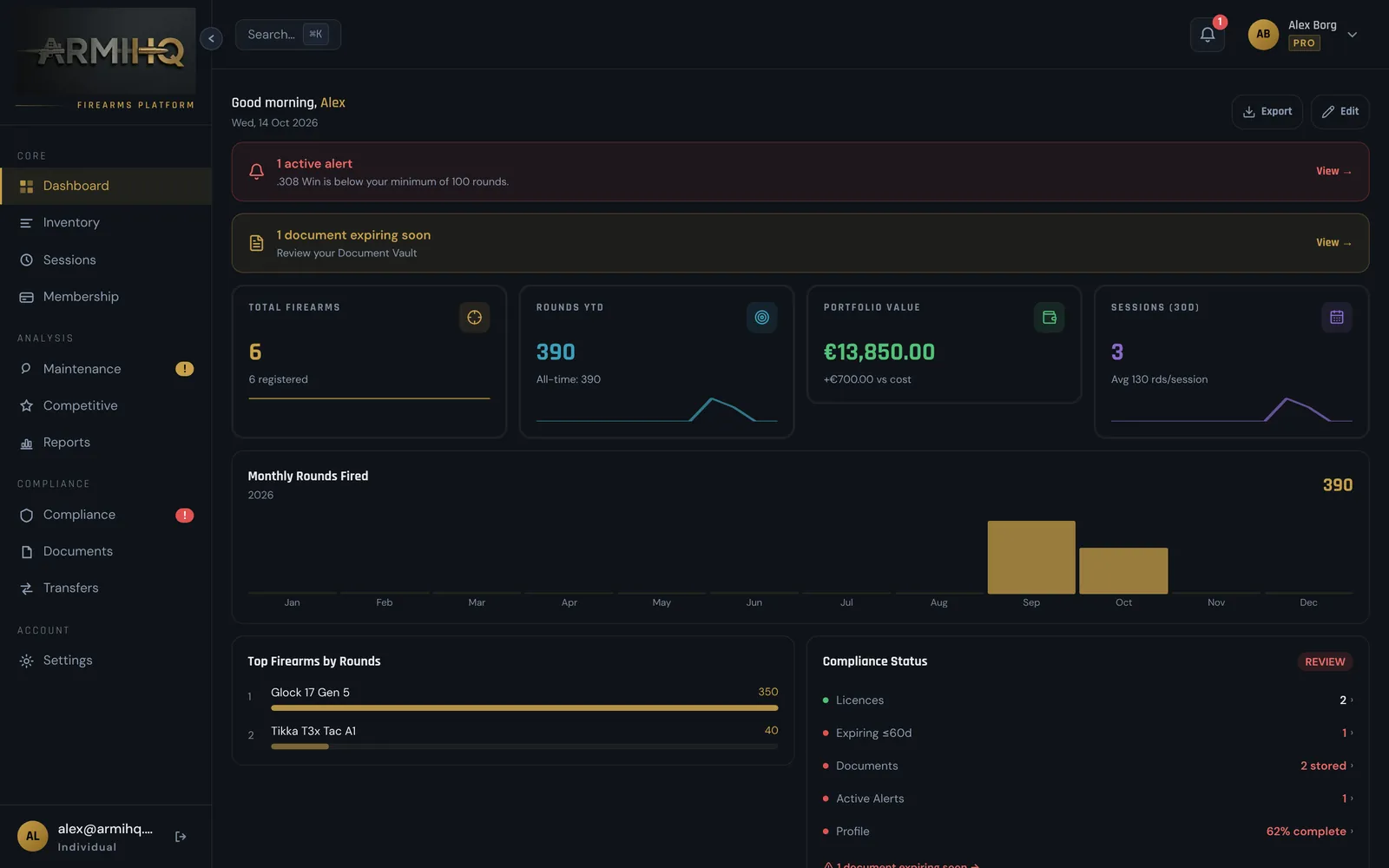Click the 6 registered text
Viewport: 1389px width, 868px height.
point(278,379)
